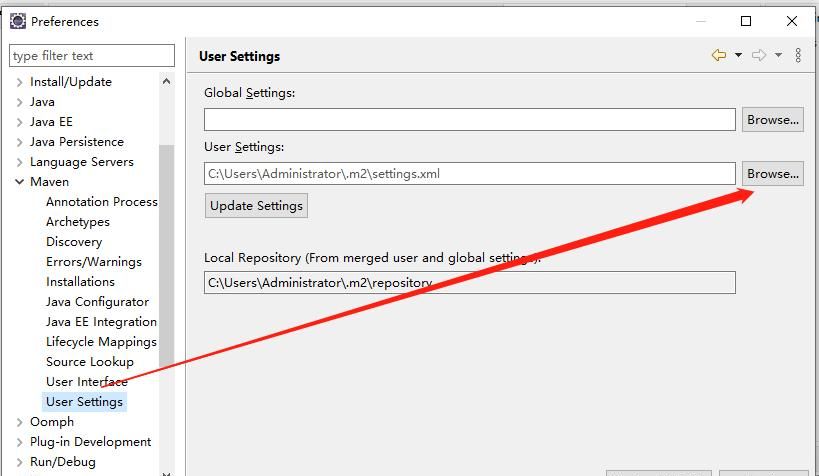Click the forward navigation arrow icon
The image size is (819, 476).
(x=759, y=56)
